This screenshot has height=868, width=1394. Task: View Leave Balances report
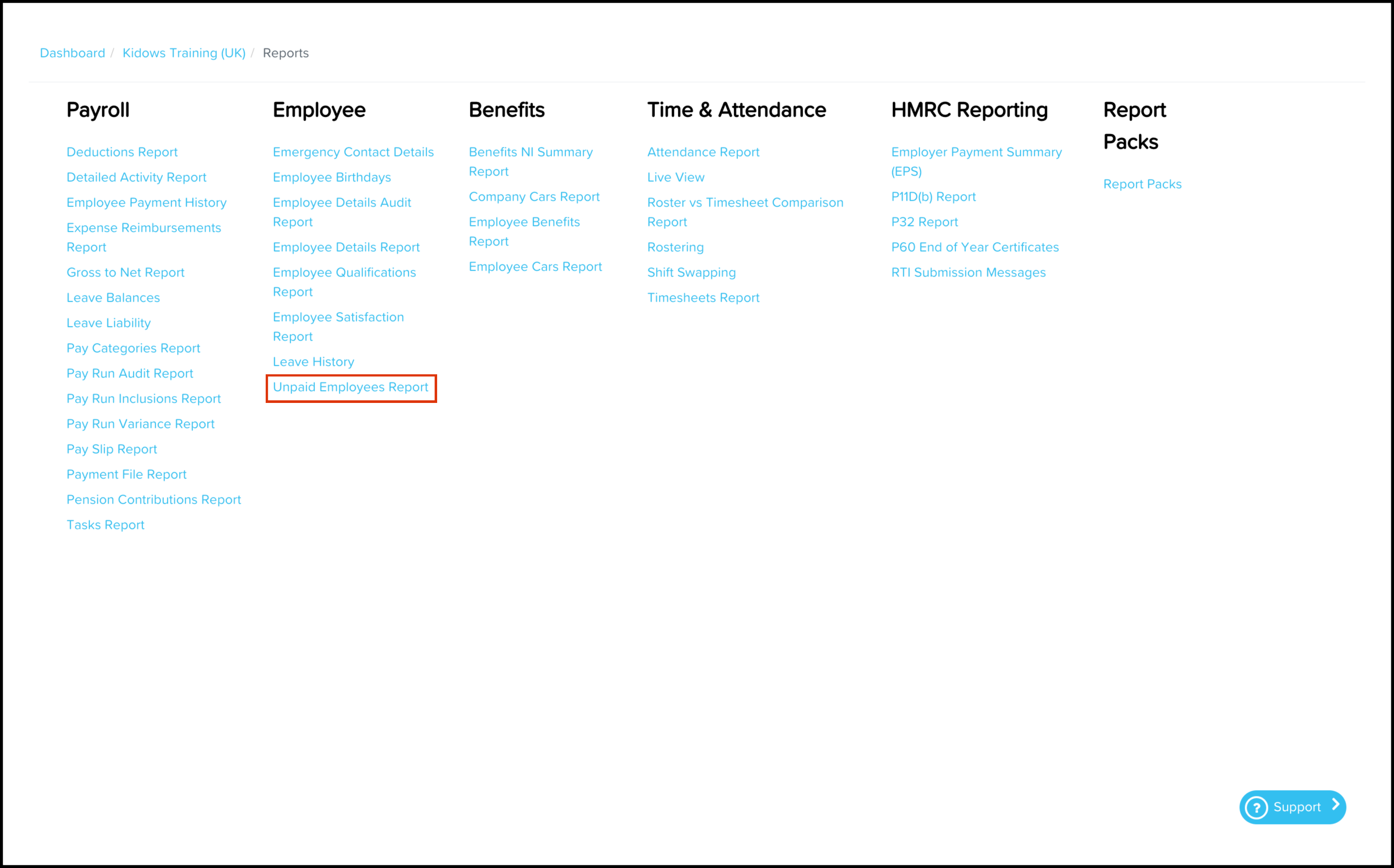click(113, 298)
